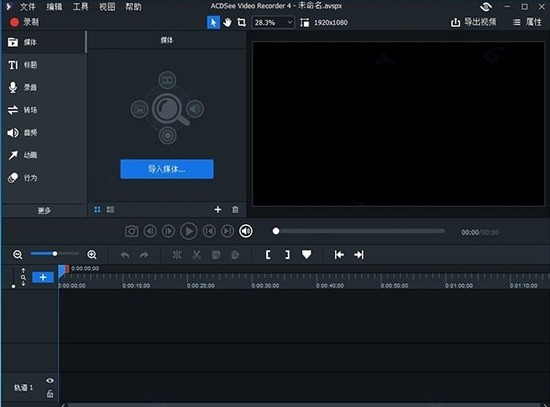This screenshot has height=407, width=550.
Task: Click the blue Import Media button
Action: [x=167, y=169]
